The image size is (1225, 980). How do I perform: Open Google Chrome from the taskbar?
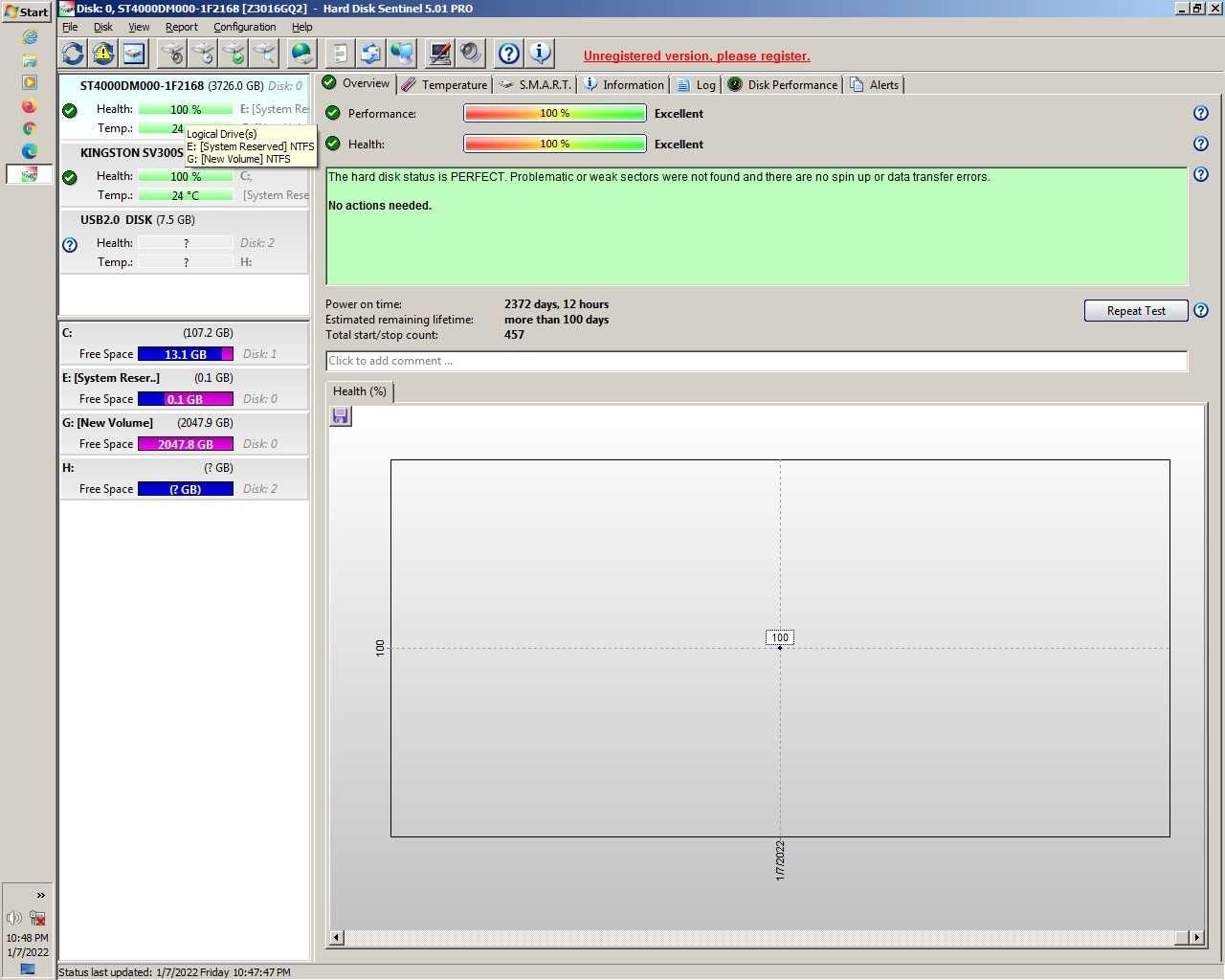[30, 128]
